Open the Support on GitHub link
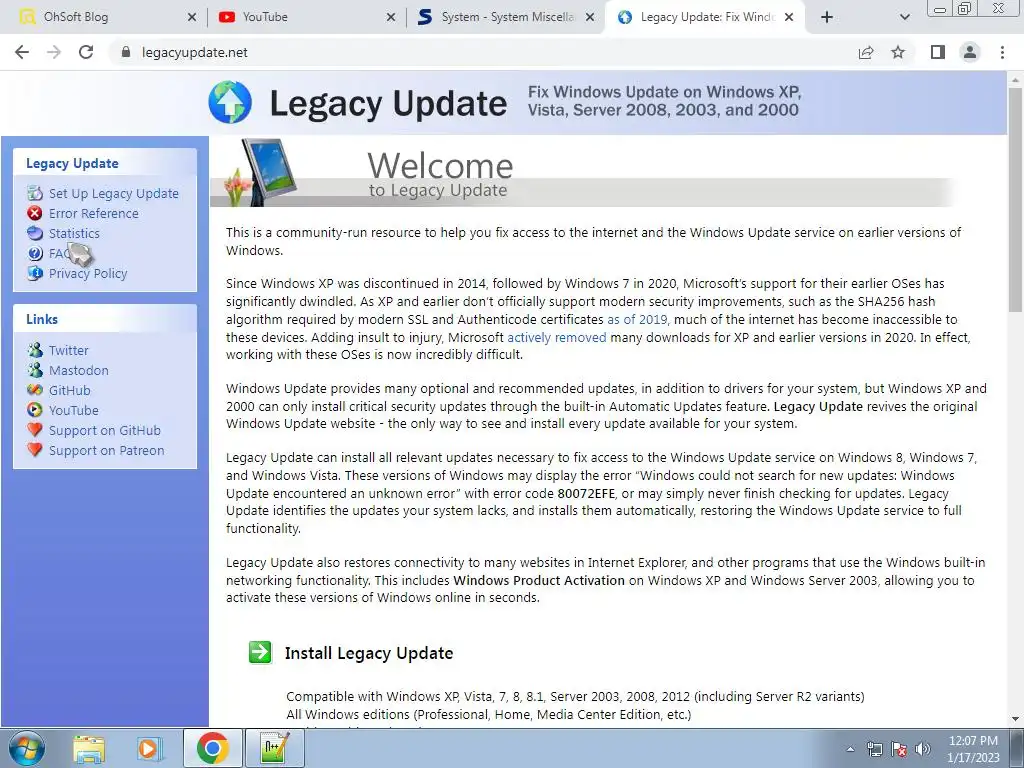This screenshot has height=768, width=1024. pyautogui.click(x=104, y=430)
